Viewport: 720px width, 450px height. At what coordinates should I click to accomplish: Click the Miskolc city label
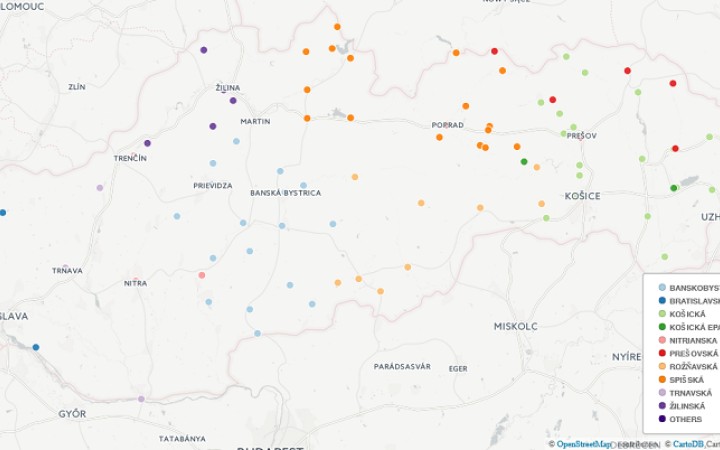[x=516, y=326]
